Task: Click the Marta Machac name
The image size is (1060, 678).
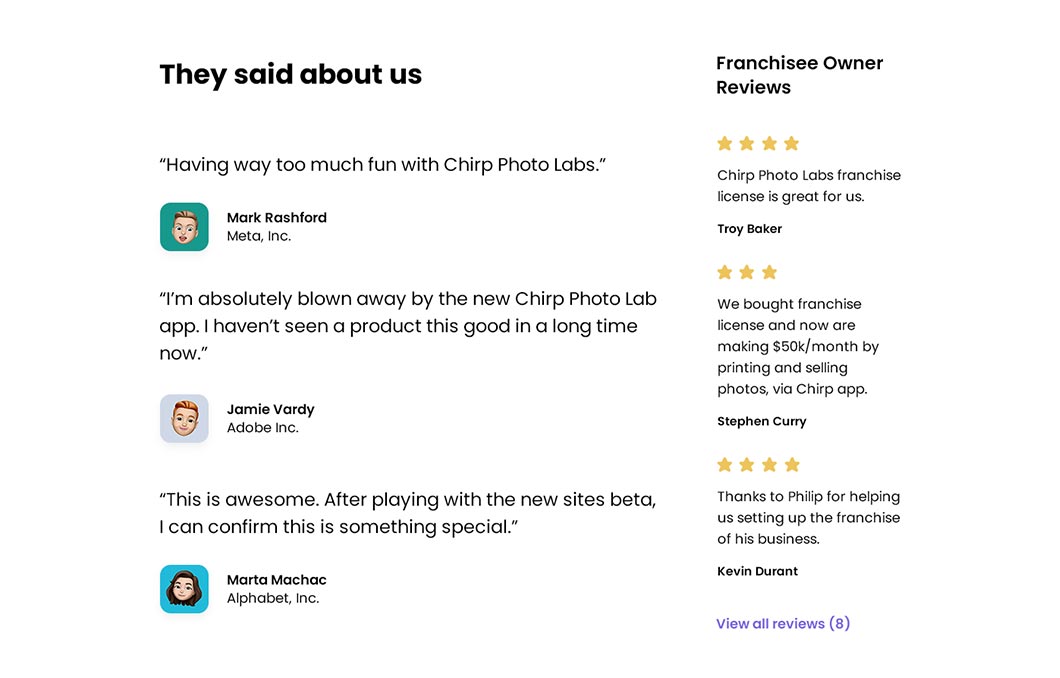Action: (x=276, y=580)
